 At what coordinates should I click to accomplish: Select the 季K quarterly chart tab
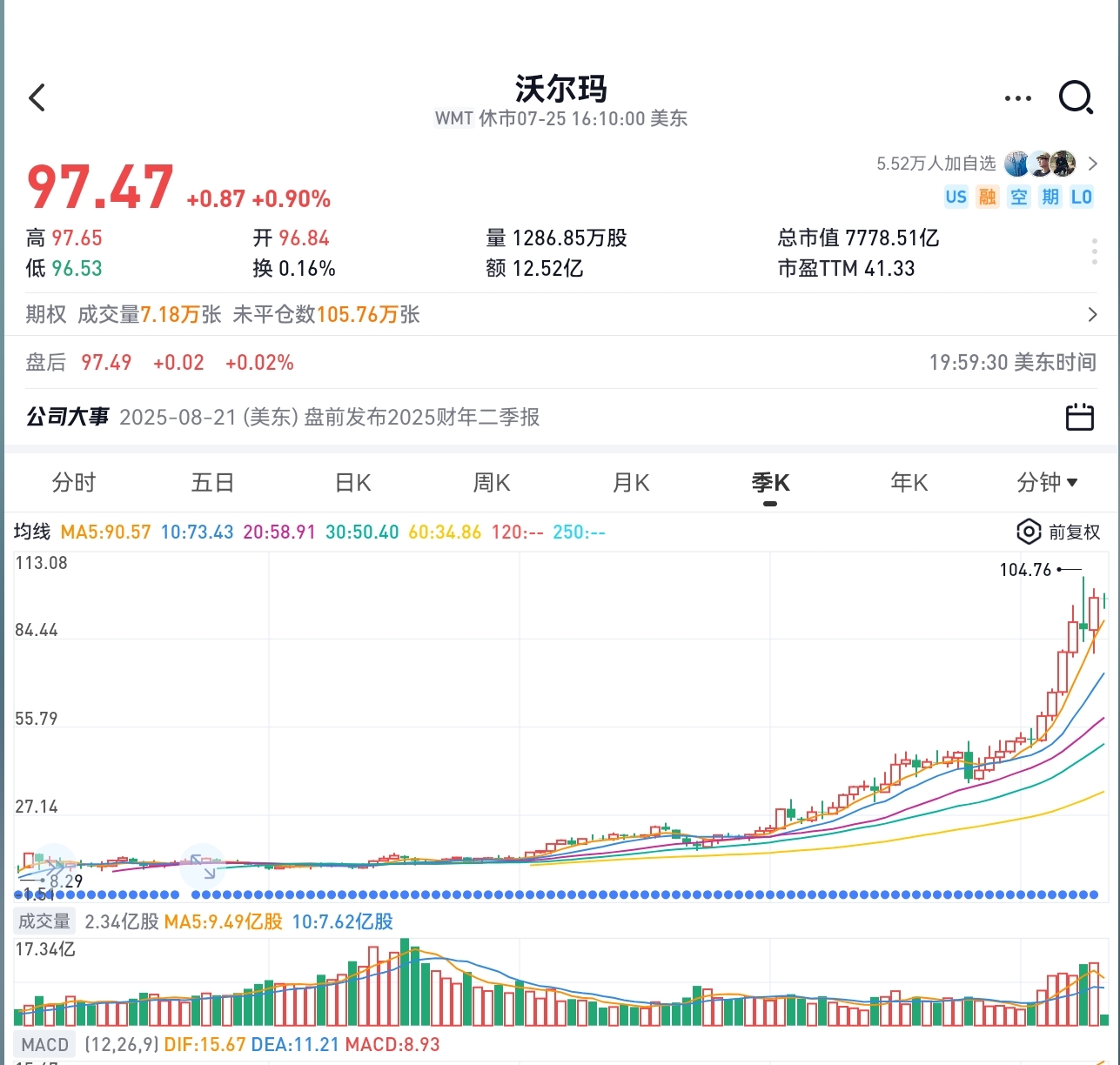pyautogui.click(x=770, y=482)
